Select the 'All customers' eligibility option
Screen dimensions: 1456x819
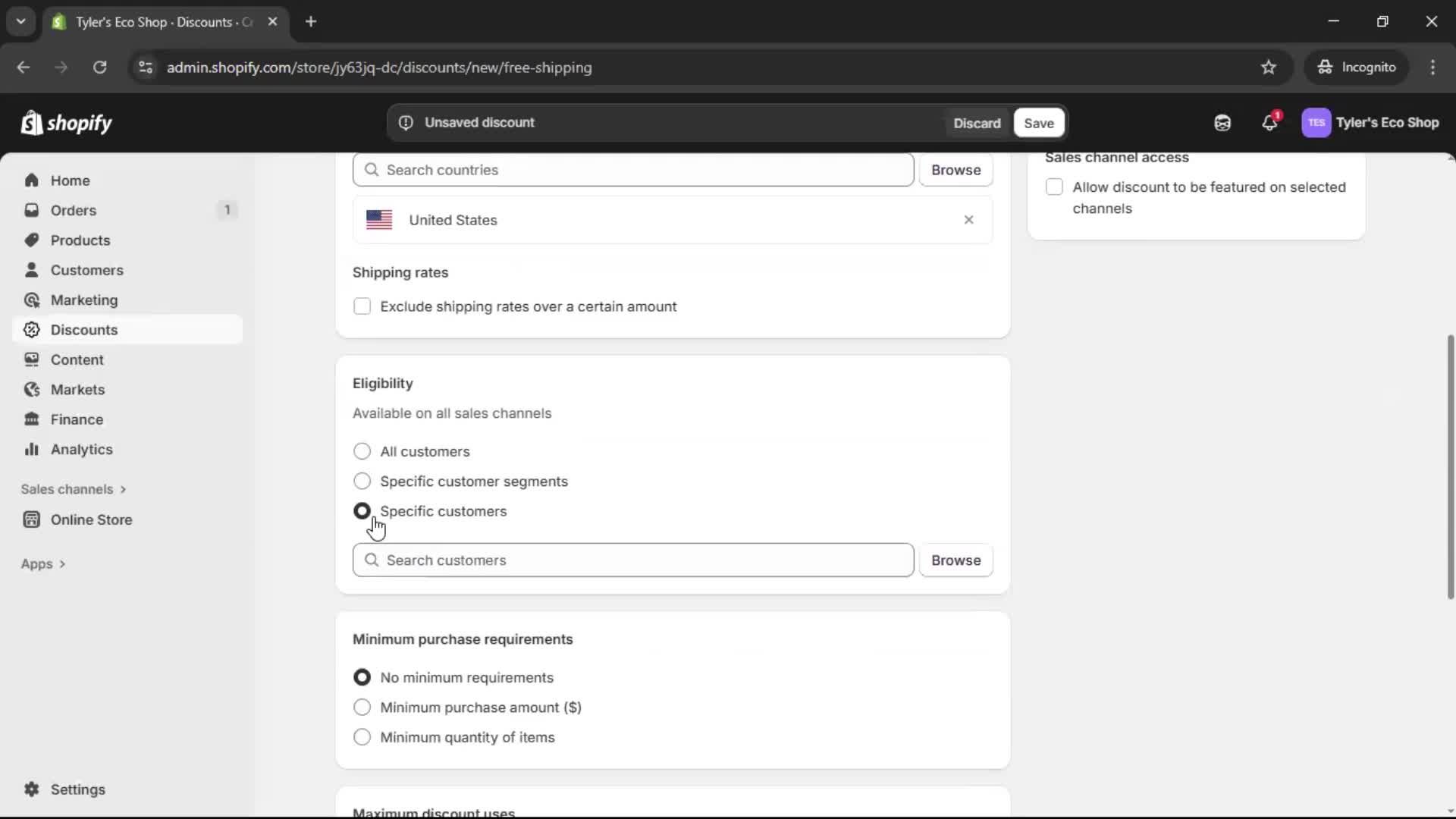click(362, 451)
